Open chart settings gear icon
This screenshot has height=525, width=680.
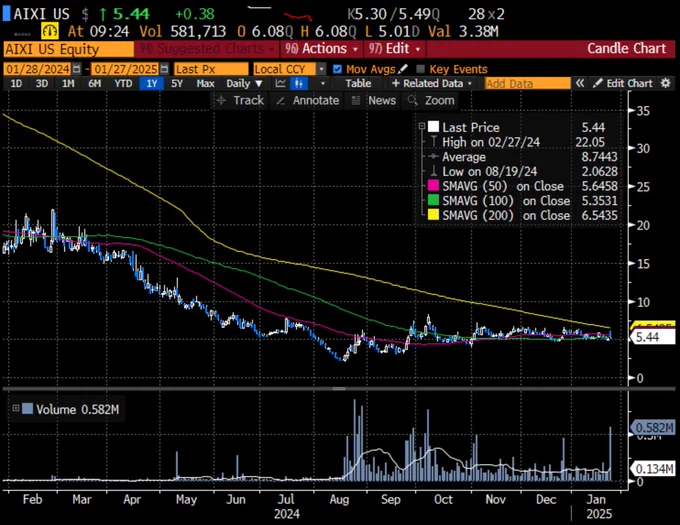665,83
